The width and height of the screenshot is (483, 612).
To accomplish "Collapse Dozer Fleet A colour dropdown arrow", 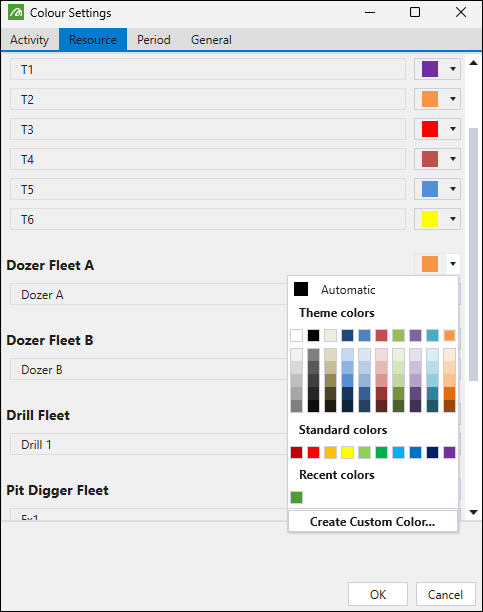I will click(453, 264).
